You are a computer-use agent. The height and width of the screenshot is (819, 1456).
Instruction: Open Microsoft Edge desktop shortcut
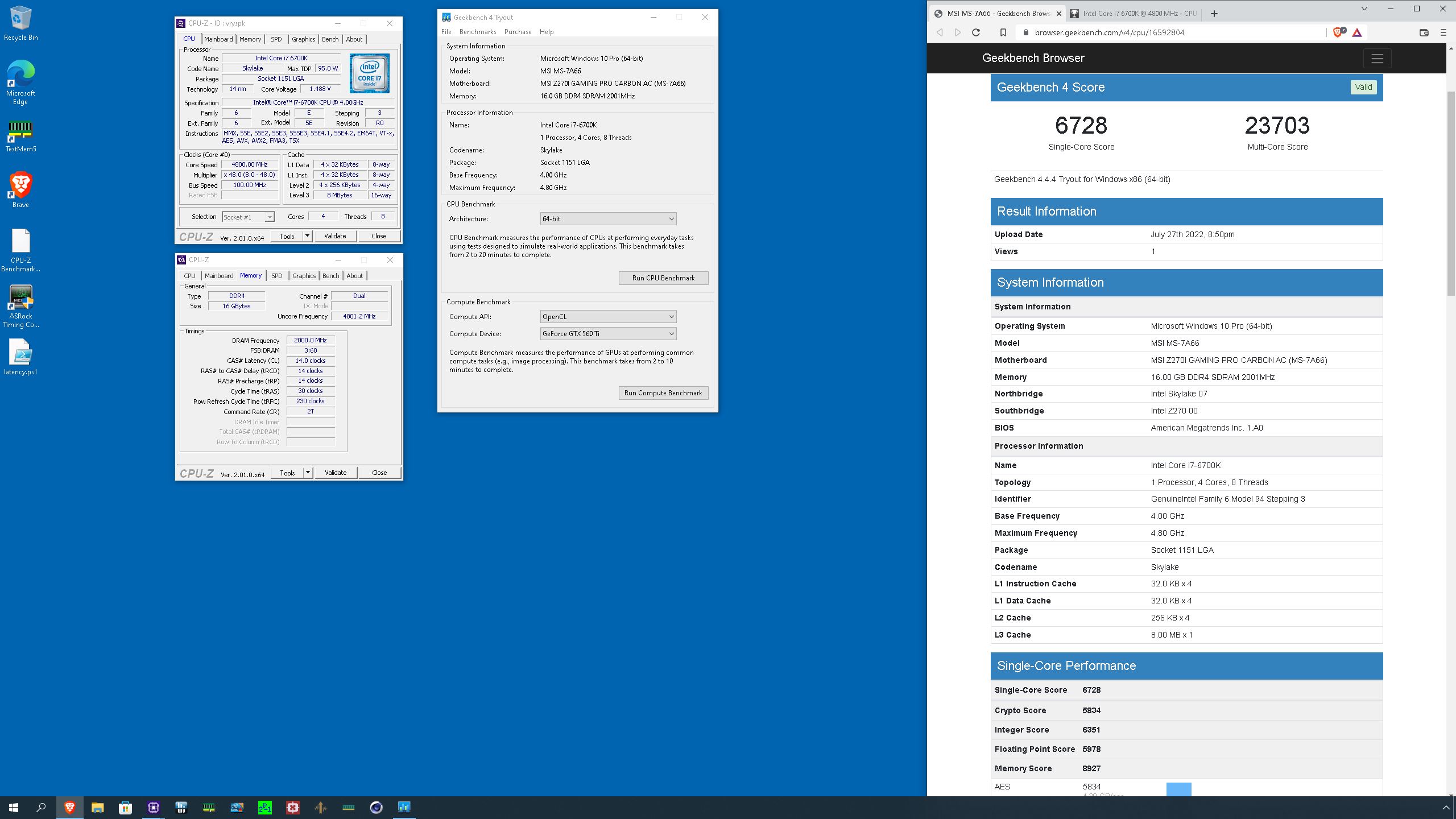coord(20,82)
